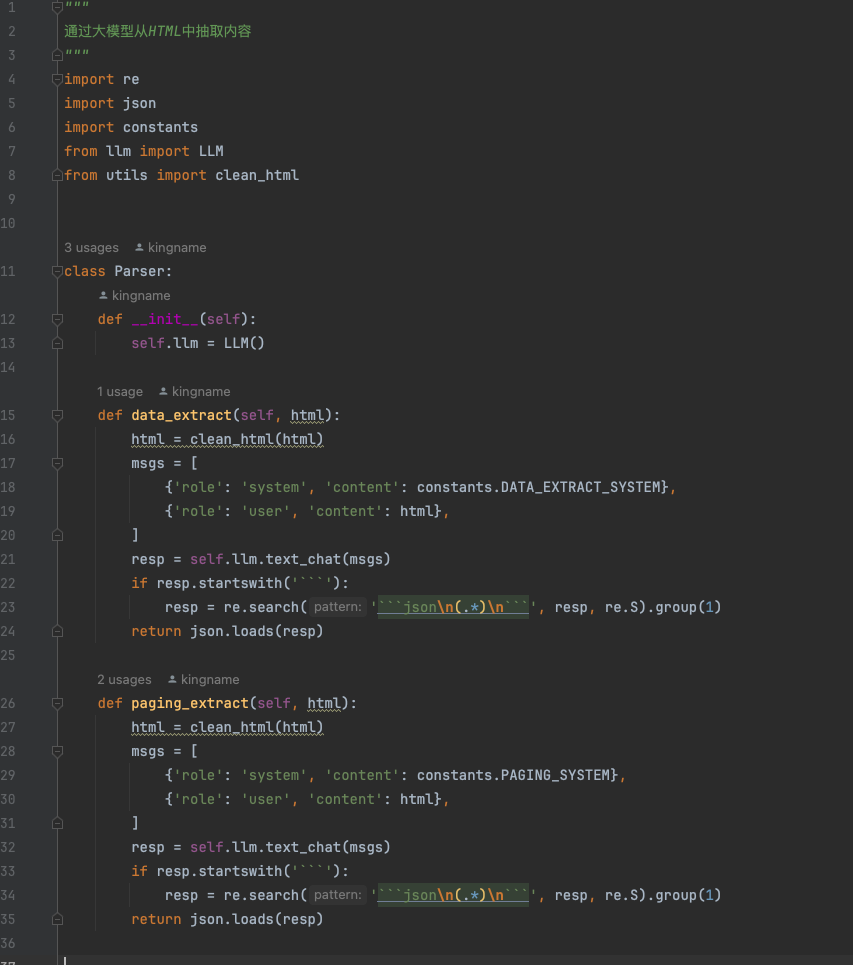Collapse the class Parser fold marker
853x965 pixels.
tap(57, 271)
